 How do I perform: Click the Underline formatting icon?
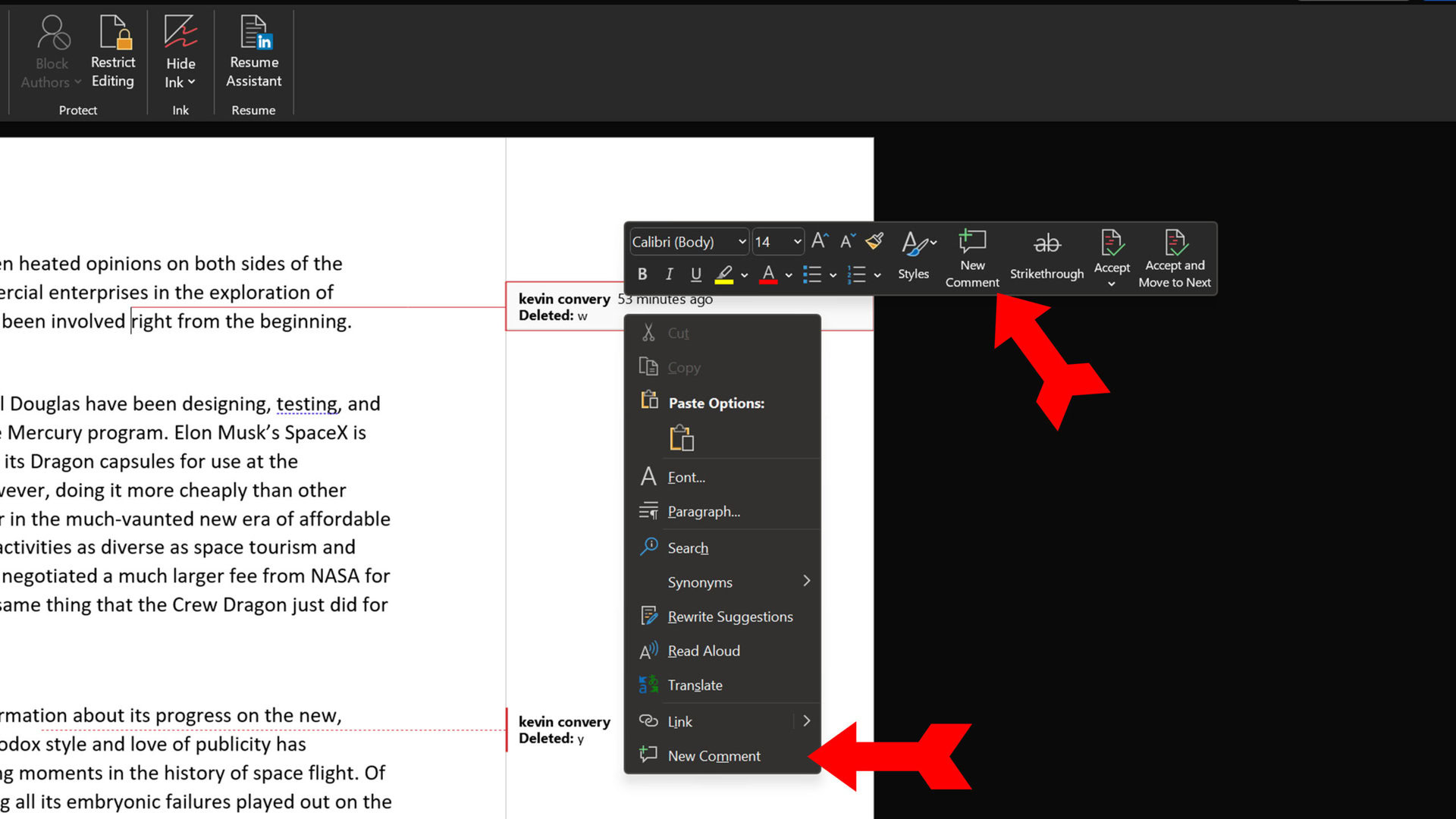pyautogui.click(x=696, y=275)
